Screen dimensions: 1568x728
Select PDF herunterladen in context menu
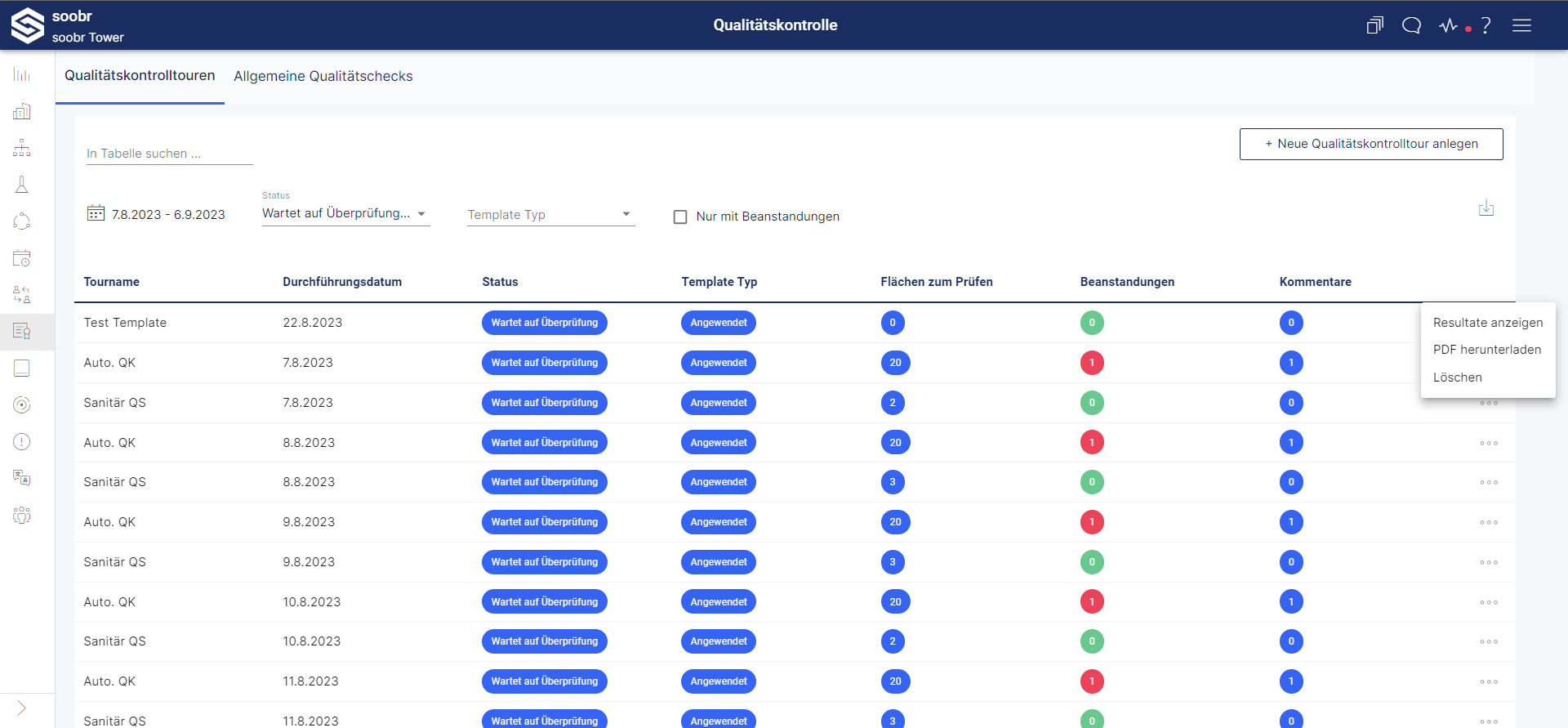(x=1487, y=350)
